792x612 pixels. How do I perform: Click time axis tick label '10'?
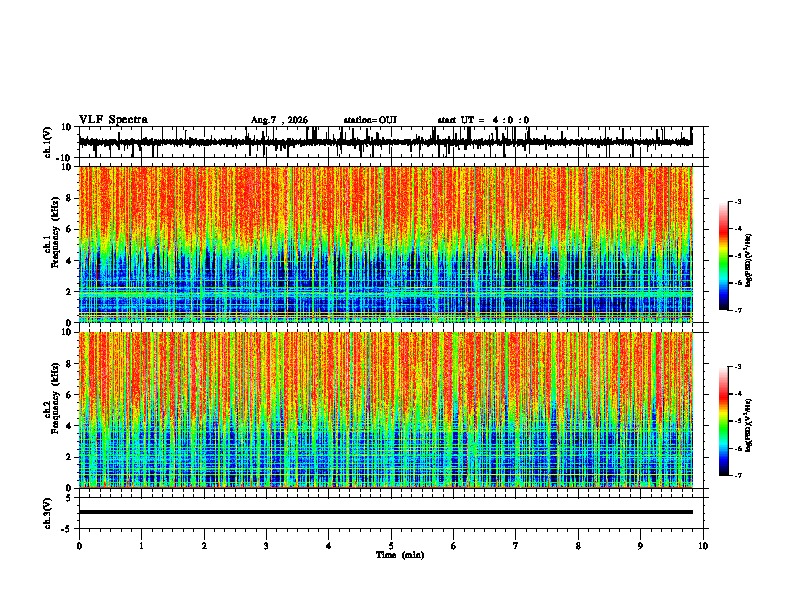(703, 546)
